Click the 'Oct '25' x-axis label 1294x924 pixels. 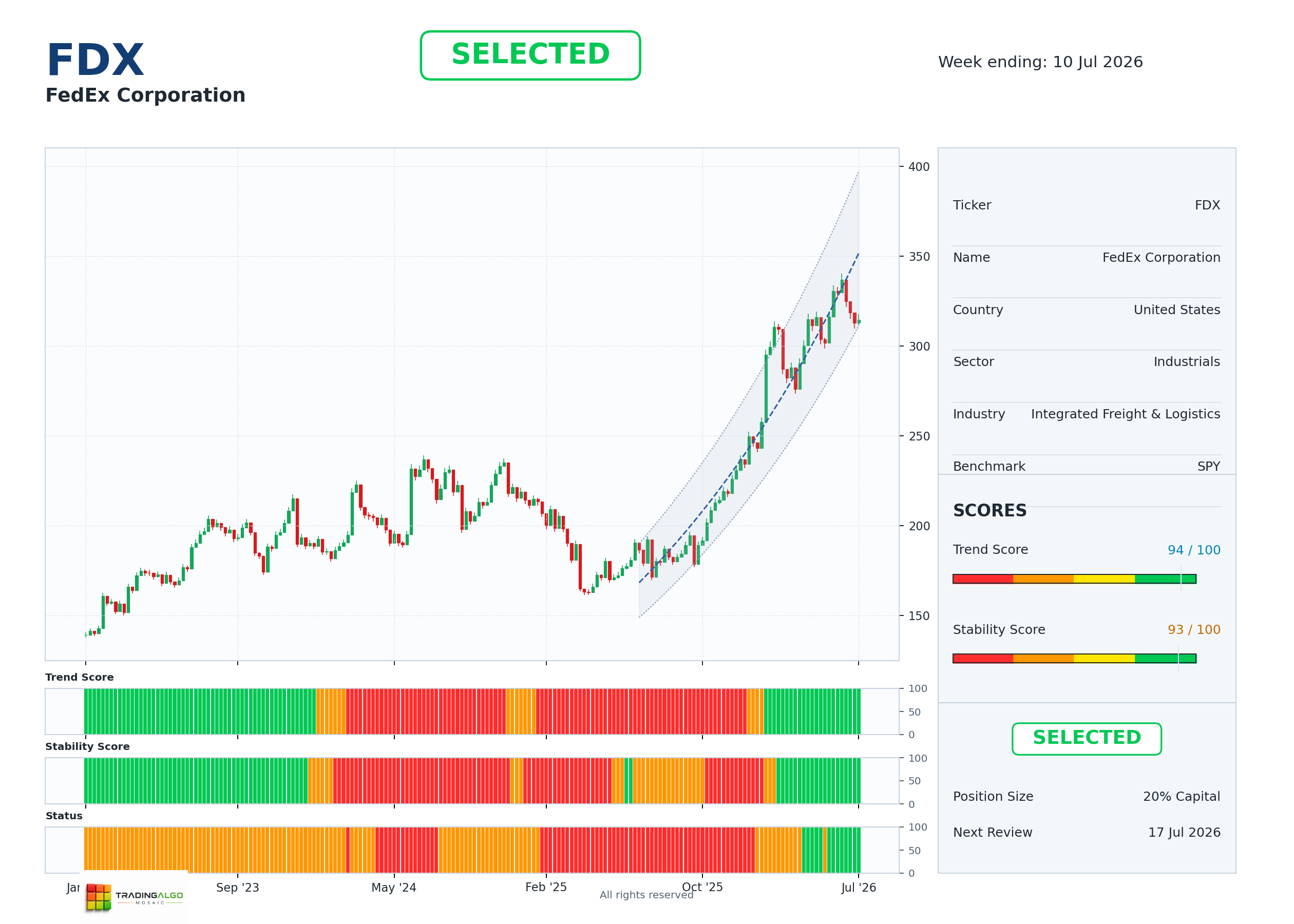[x=702, y=887]
